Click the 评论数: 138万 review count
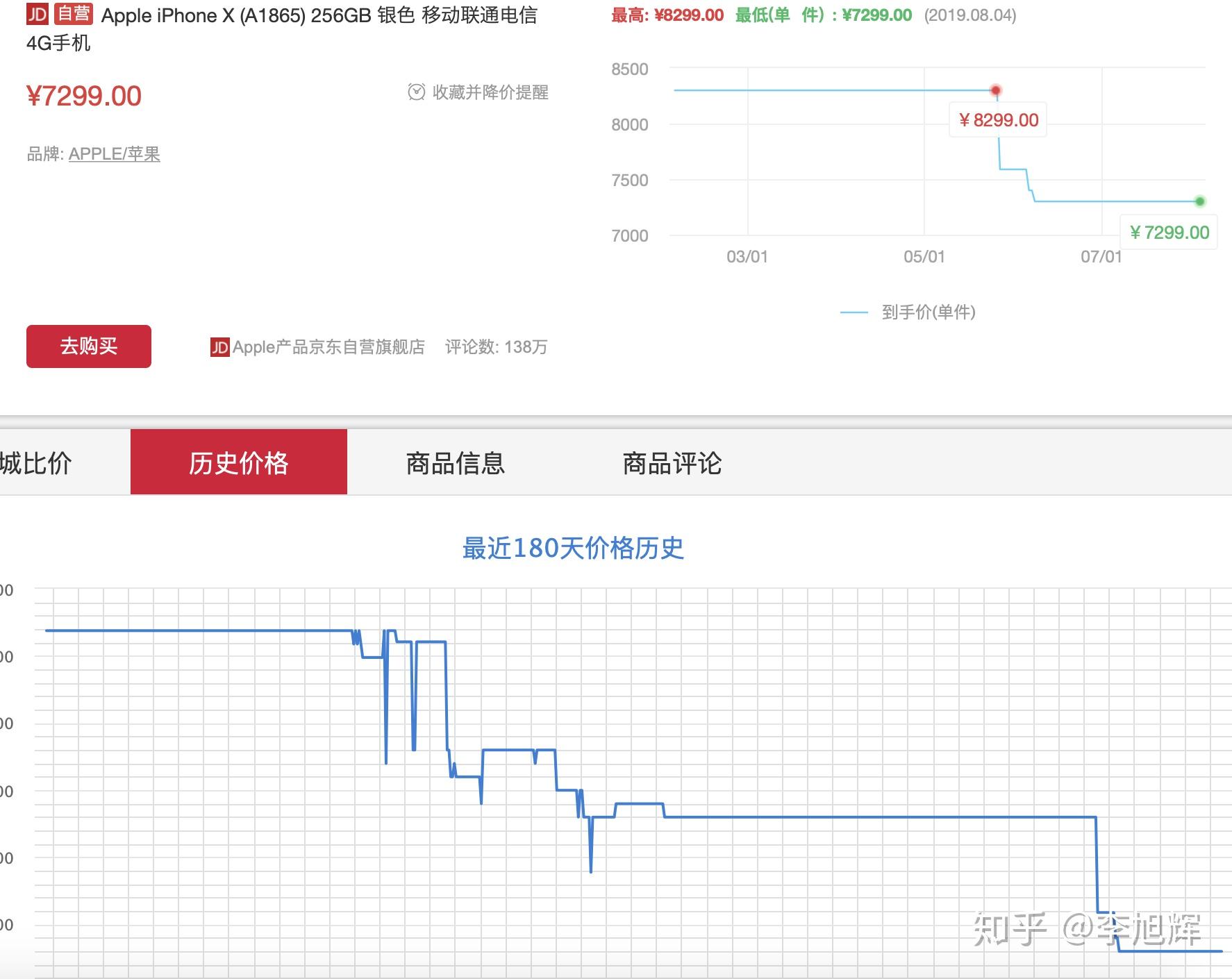Image resolution: width=1232 pixels, height=979 pixels. pyautogui.click(x=497, y=346)
